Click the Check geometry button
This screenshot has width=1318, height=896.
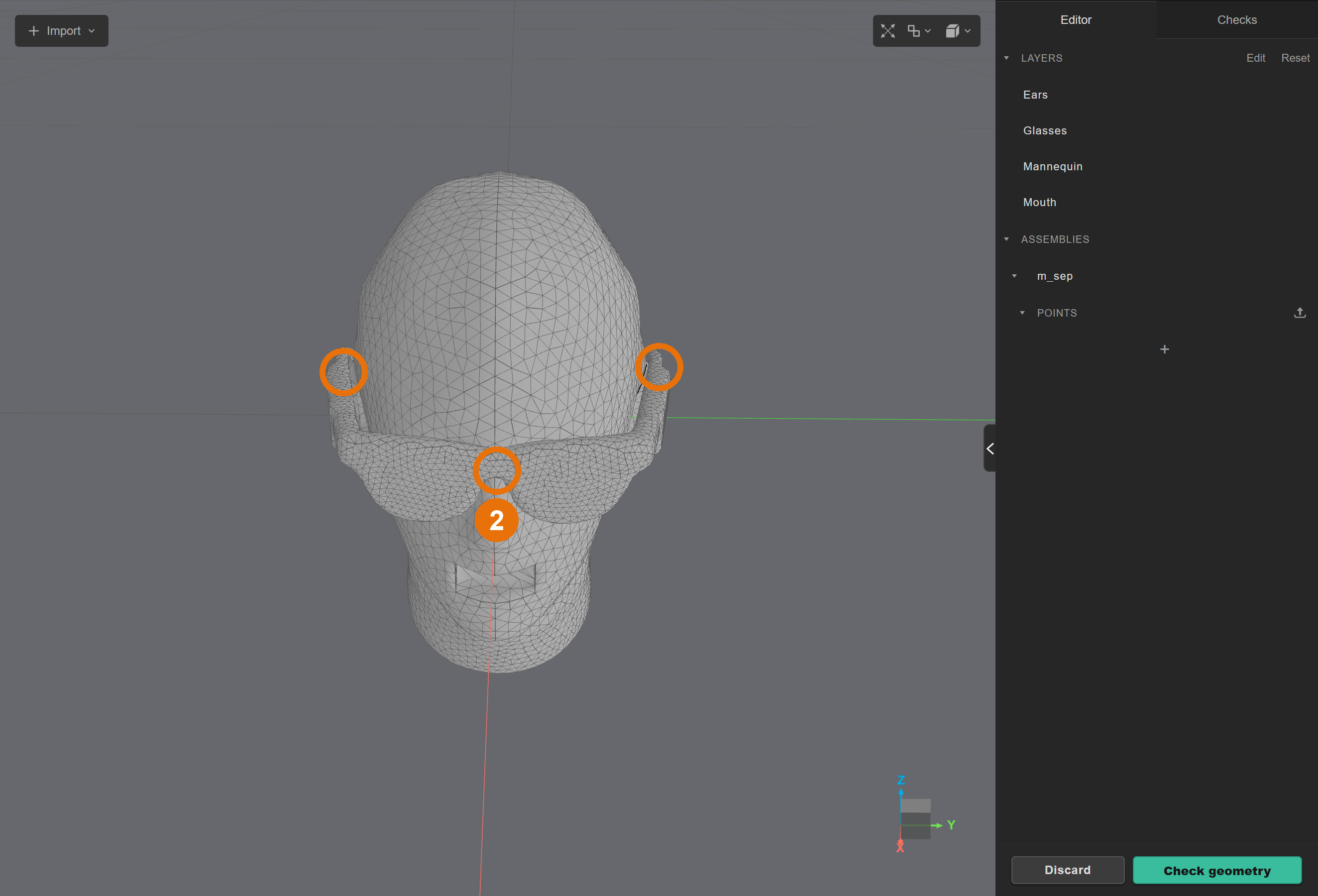tap(1216, 870)
